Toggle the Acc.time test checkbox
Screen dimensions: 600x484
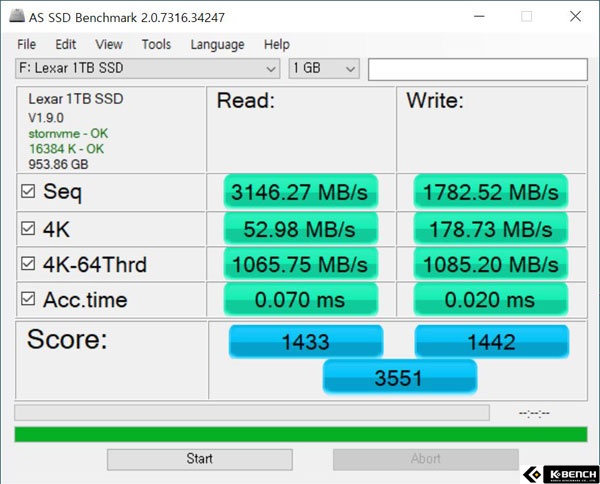tap(28, 299)
